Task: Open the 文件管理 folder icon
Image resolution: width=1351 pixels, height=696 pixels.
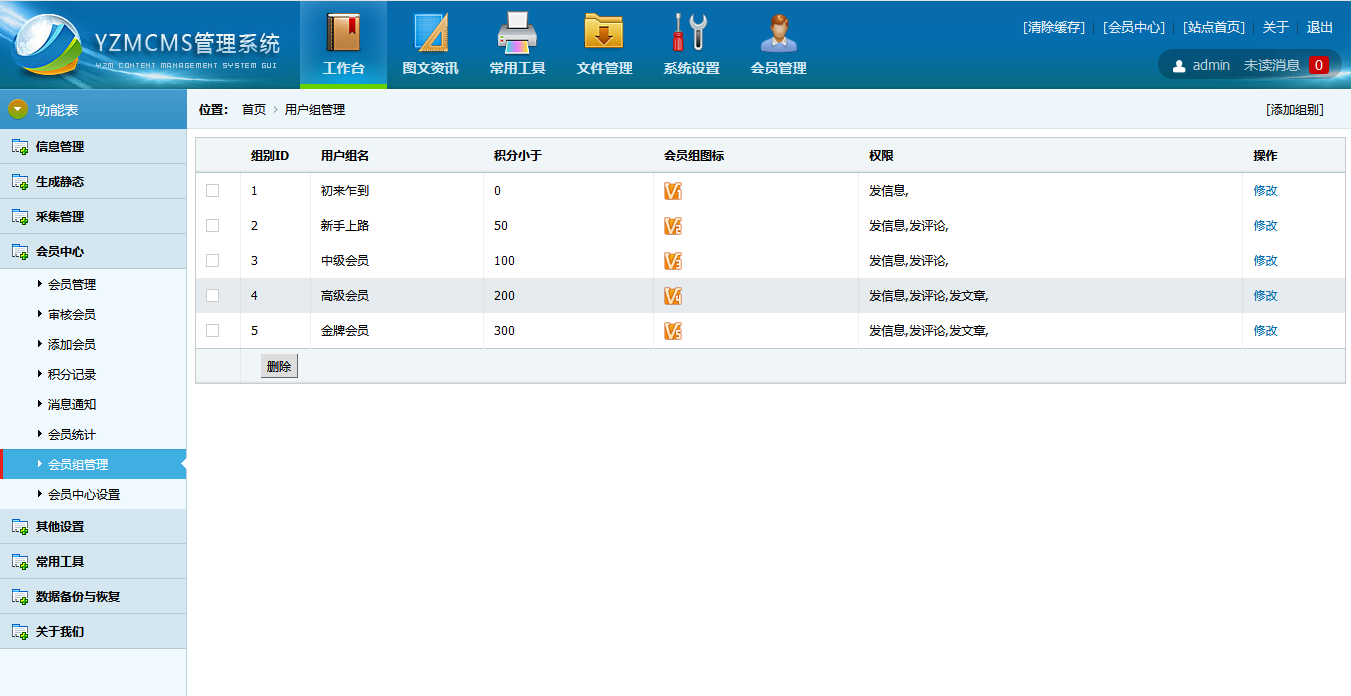Action: coord(604,33)
